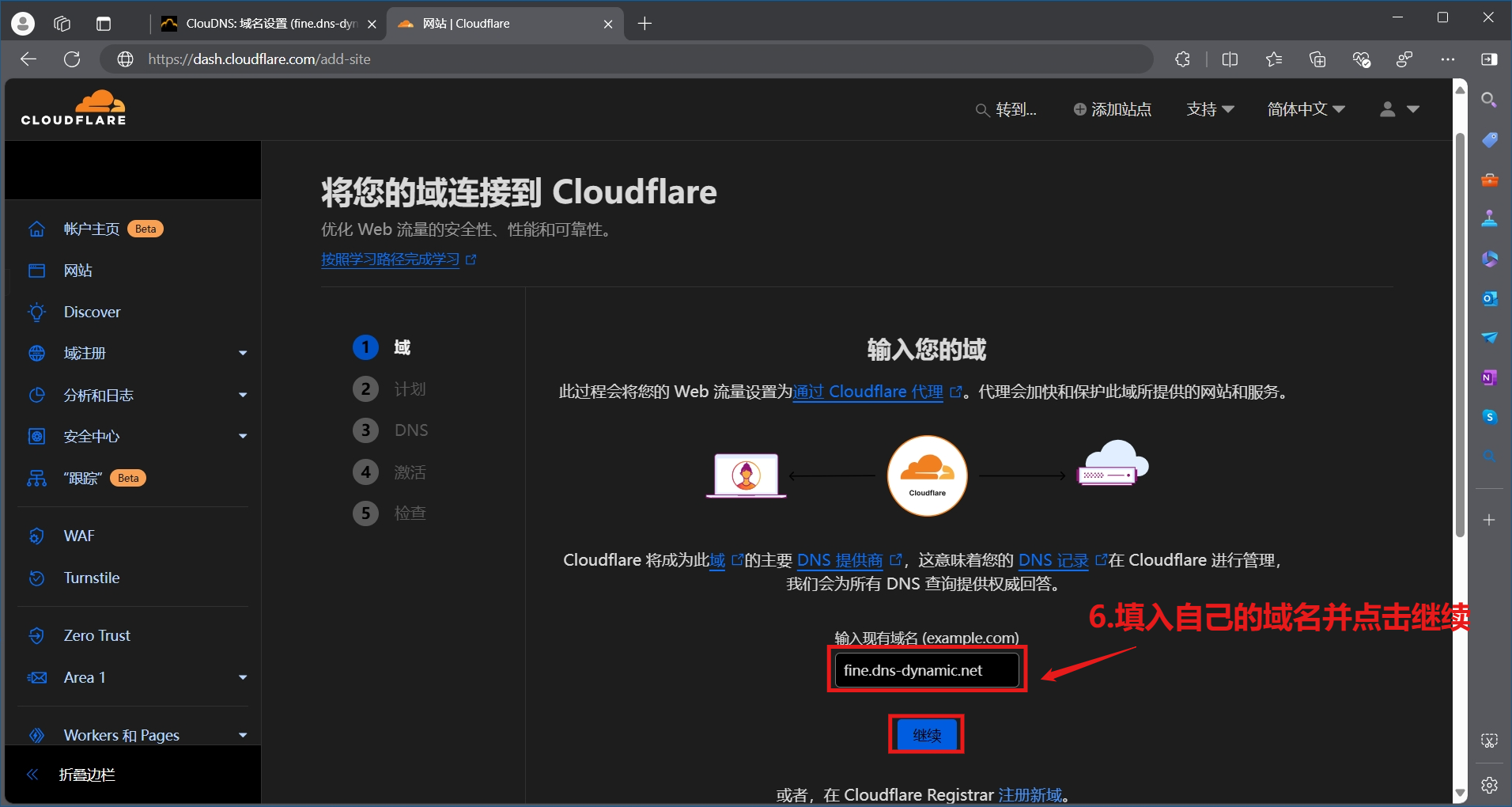Open the games chess-piece sidebar icon
Screen dimensions: 1512x807
1489,219
